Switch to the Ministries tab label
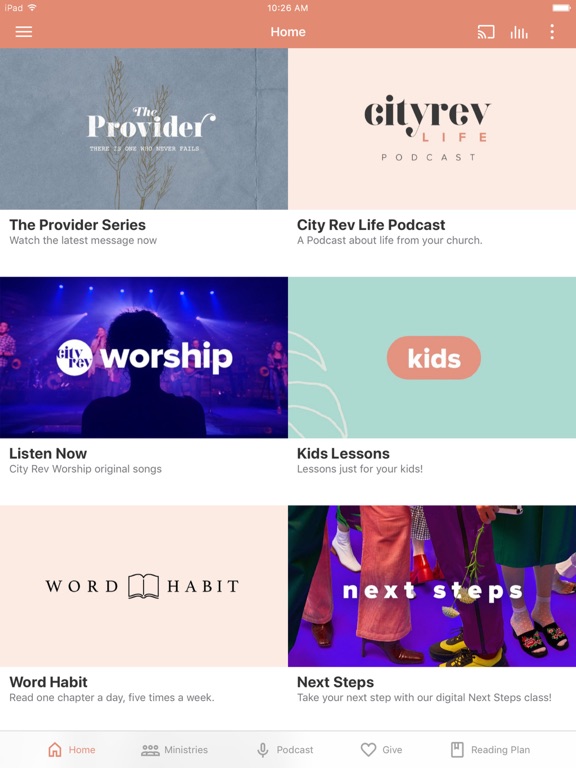Image resolution: width=576 pixels, height=768 pixels. [x=186, y=750]
